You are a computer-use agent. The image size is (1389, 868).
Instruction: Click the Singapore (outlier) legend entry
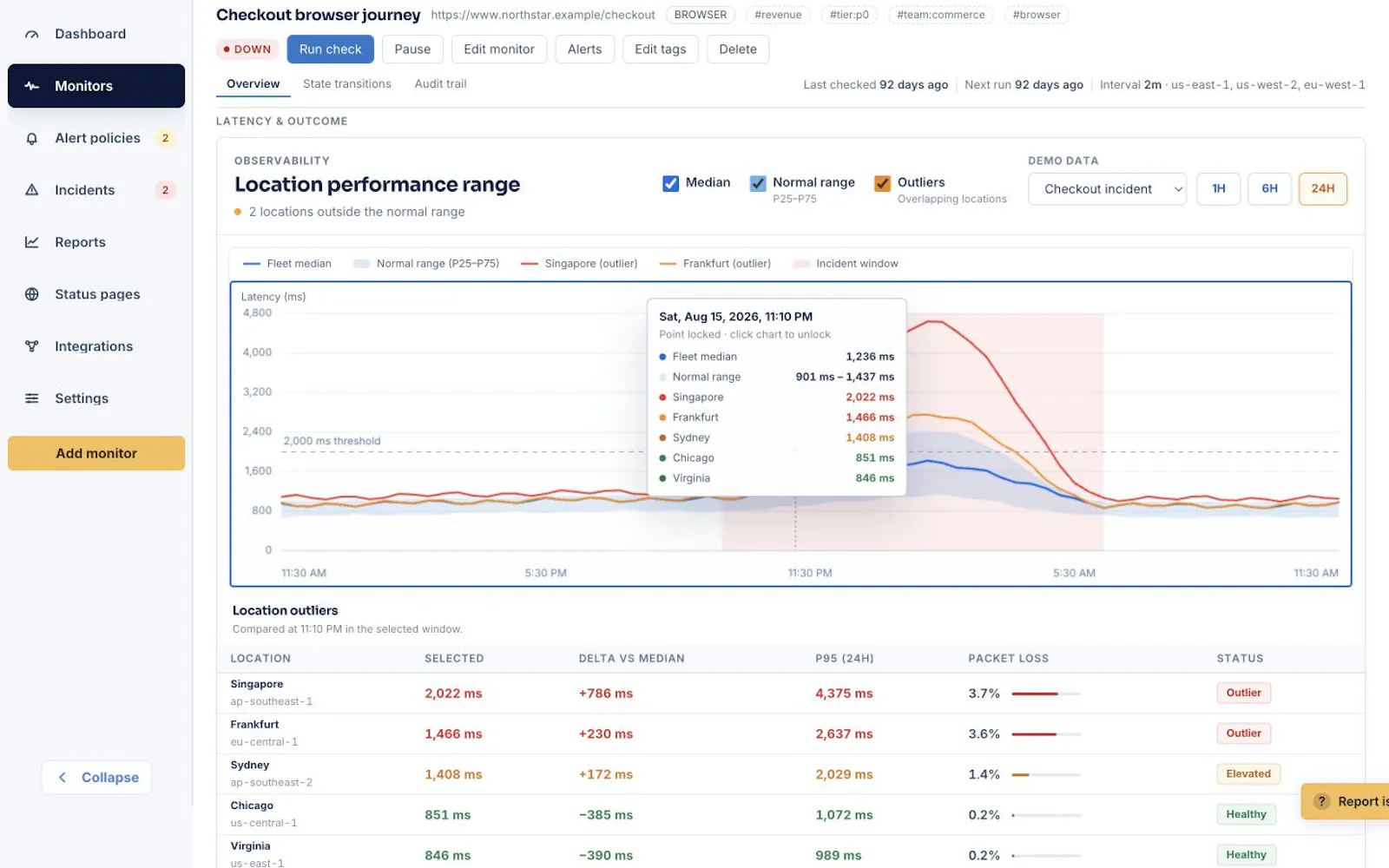[x=579, y=264]
